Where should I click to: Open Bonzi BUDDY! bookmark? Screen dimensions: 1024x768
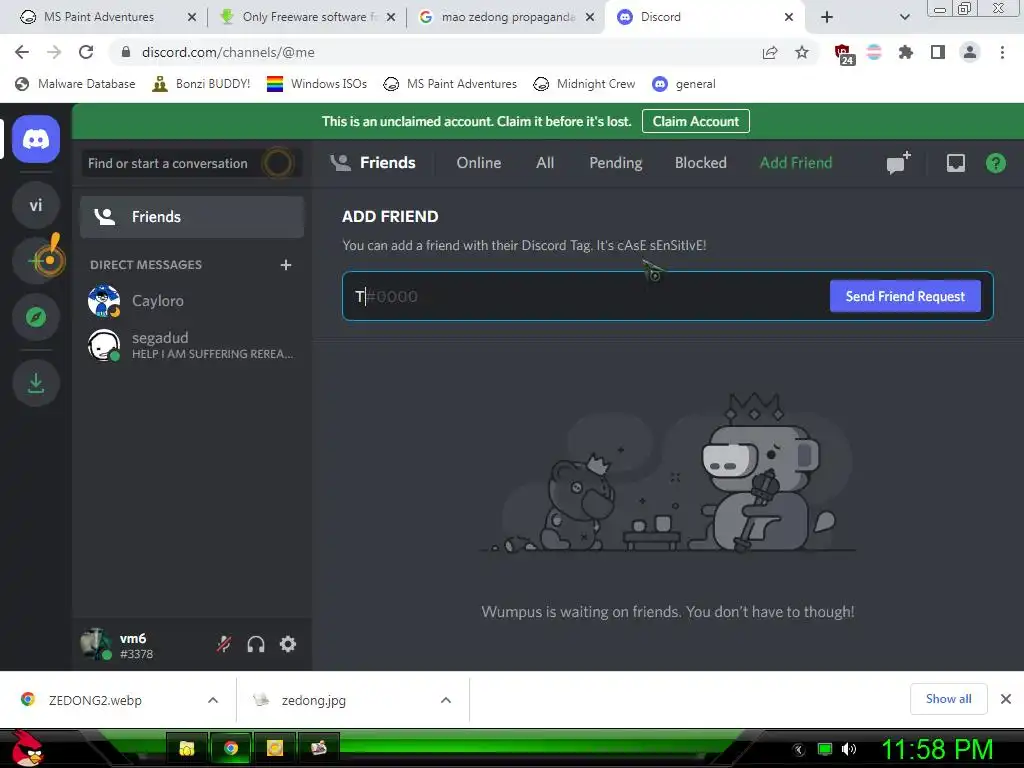pyautogui.click(x=201, y=84)
